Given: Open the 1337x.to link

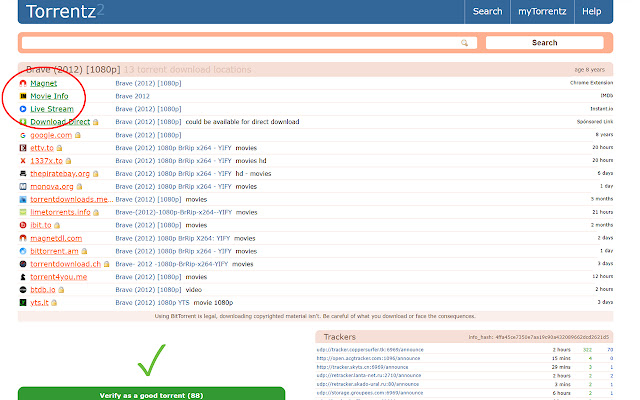Looking at the screenshot, I should click(x=47, y=161).
